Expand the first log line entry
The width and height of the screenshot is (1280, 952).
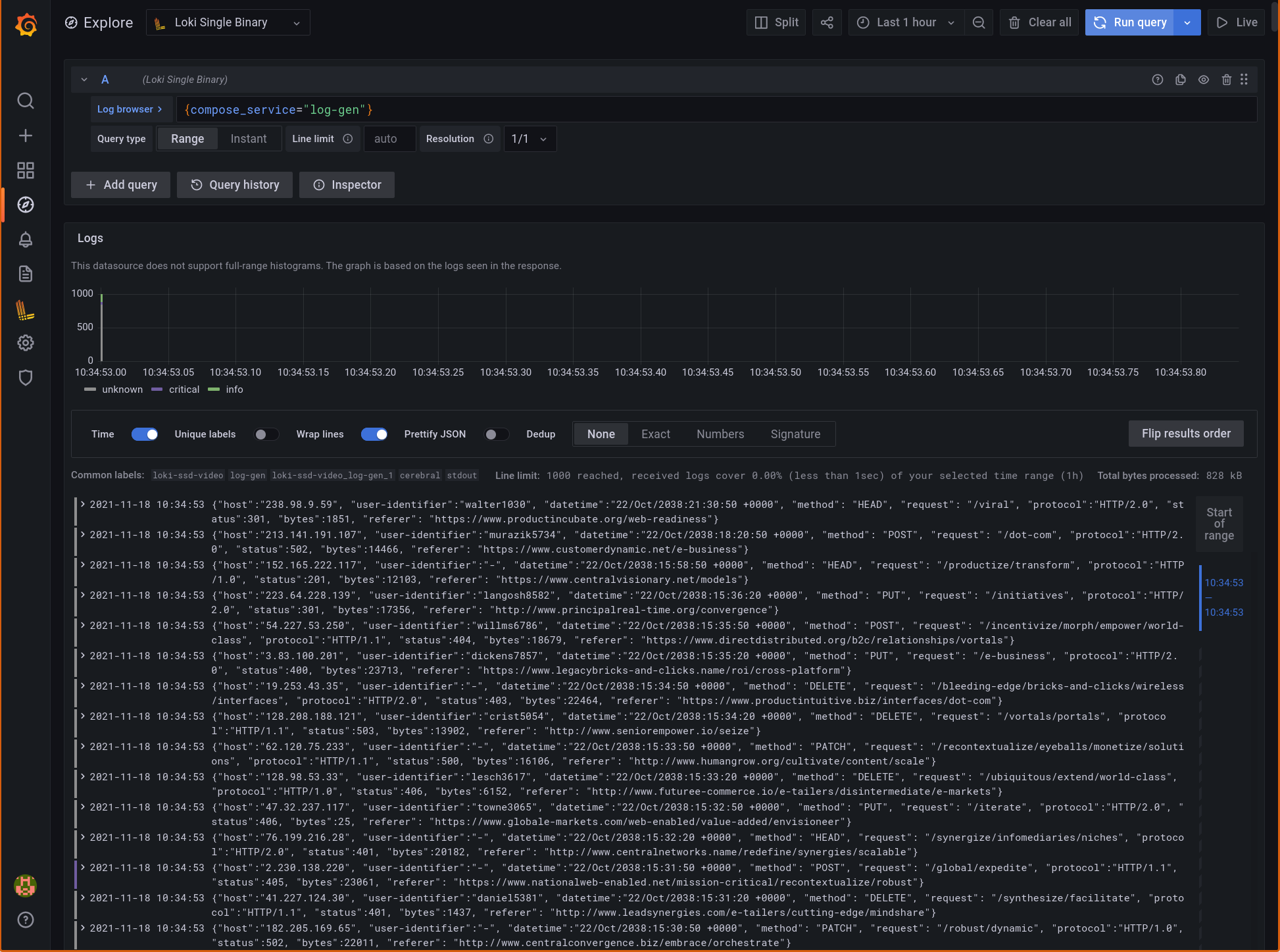[x=82, y=505]
